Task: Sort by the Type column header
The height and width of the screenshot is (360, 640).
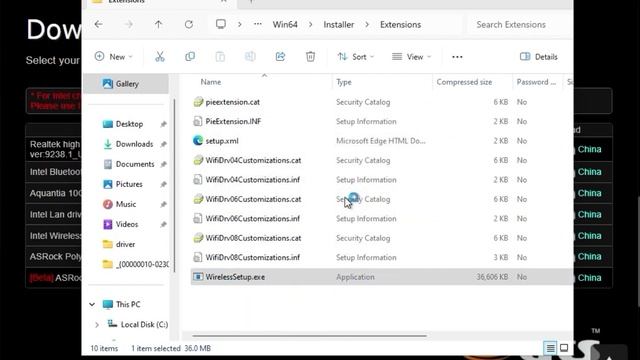Action: click(344, 82)
